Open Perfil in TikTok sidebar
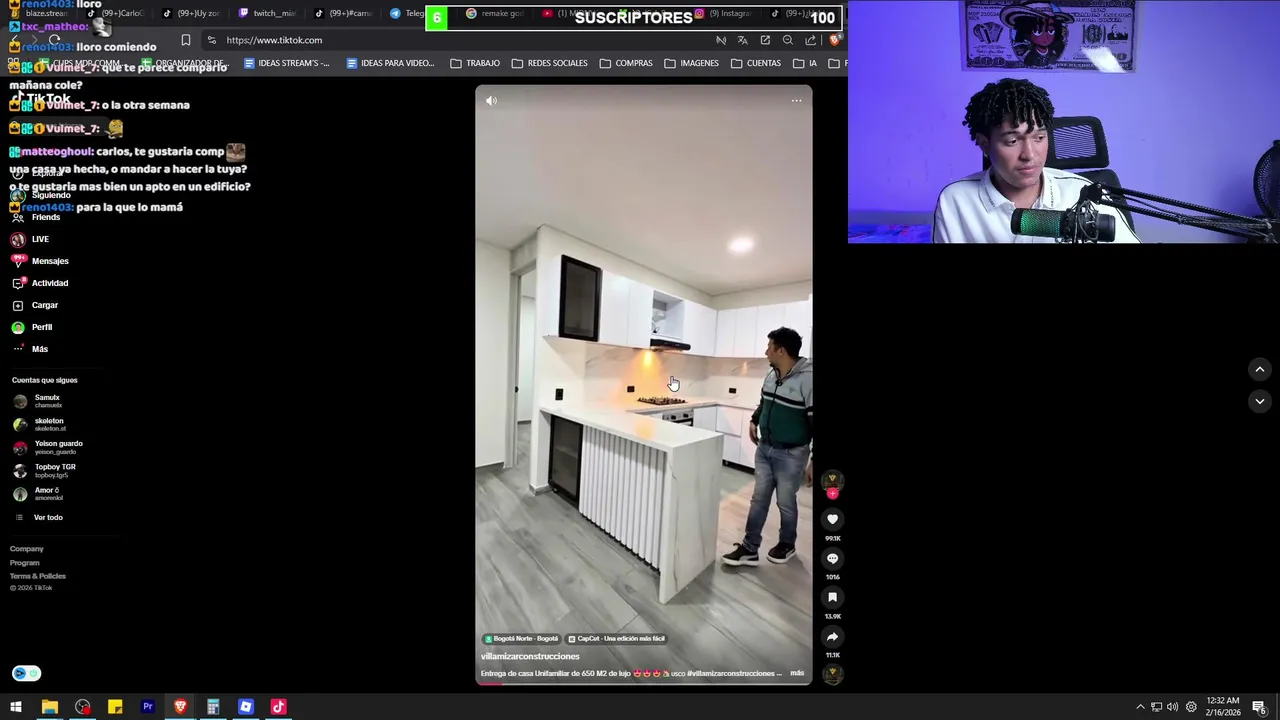1280x720 pixels. point(31,327)
